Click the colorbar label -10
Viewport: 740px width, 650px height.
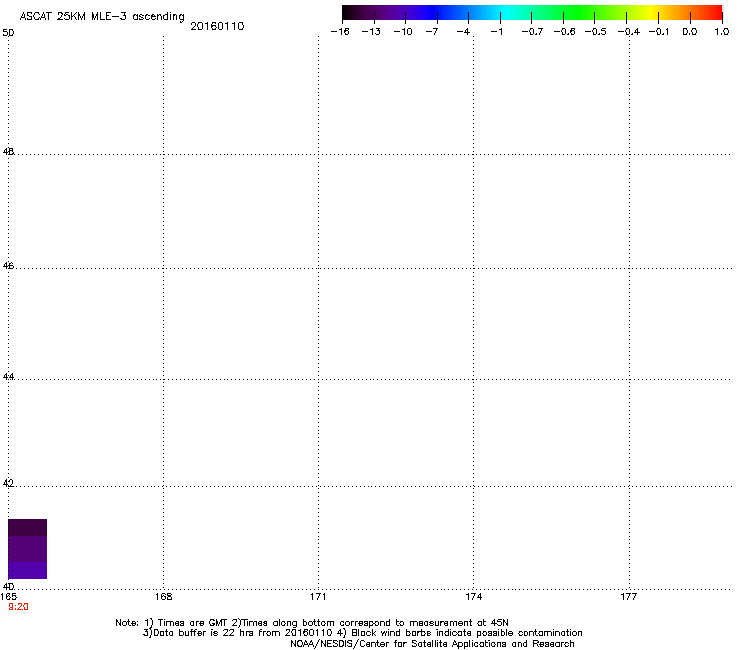click(403, 32)
